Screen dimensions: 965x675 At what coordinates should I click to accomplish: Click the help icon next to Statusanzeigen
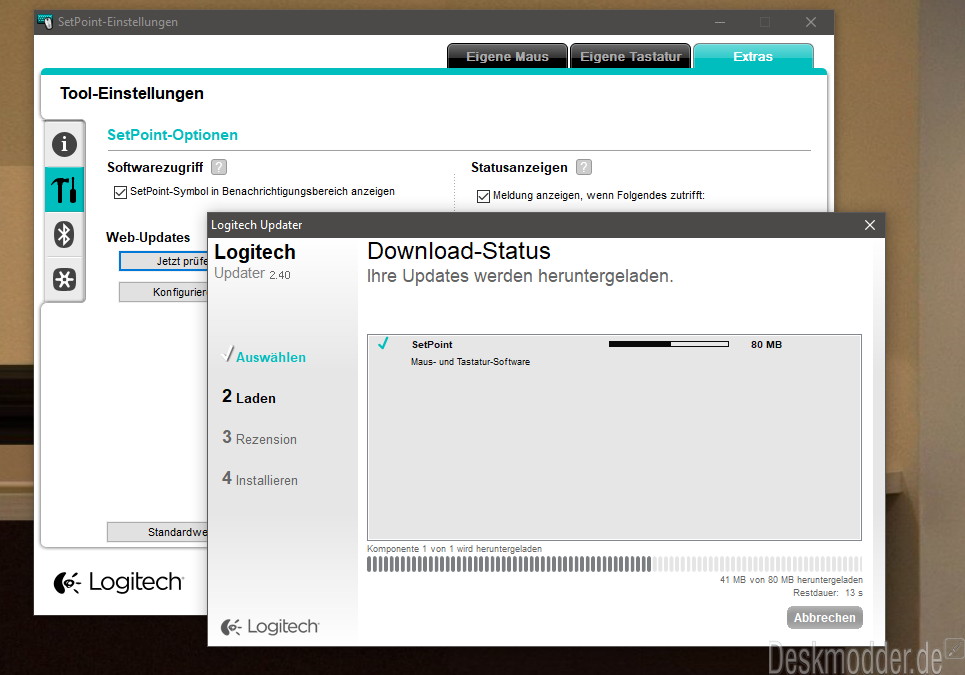584,167
